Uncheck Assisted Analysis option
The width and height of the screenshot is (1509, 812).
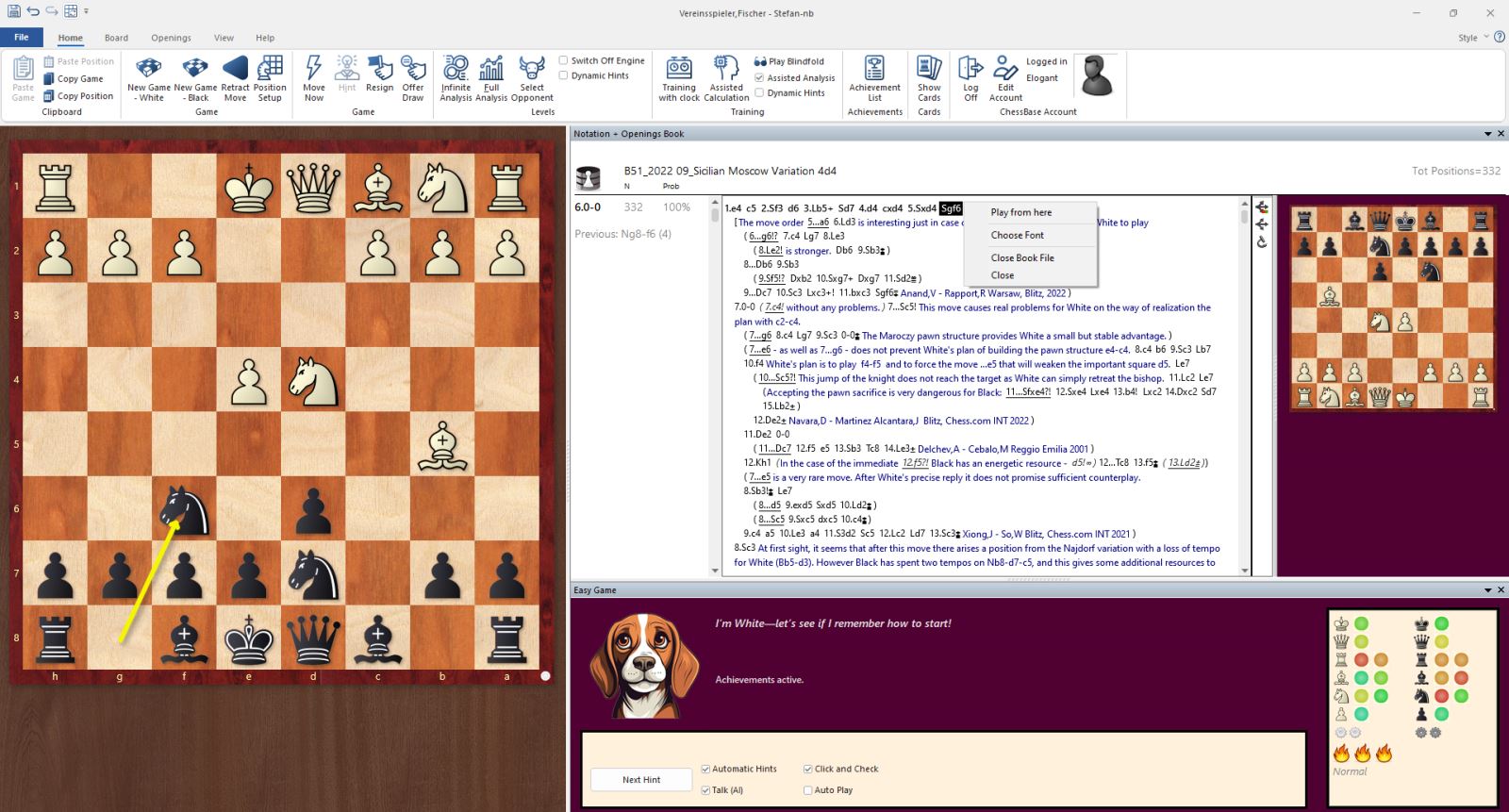coord(760,77)
